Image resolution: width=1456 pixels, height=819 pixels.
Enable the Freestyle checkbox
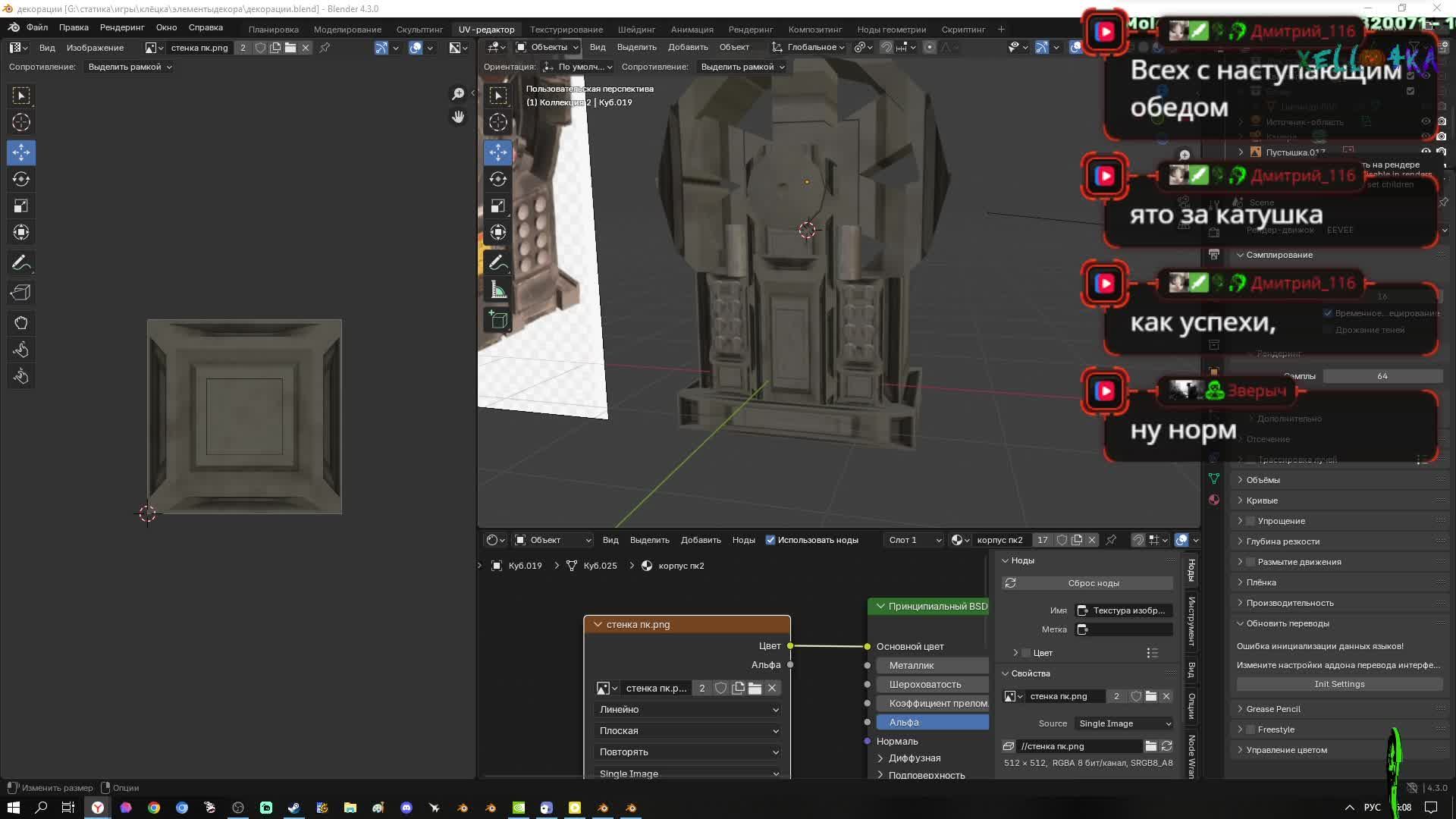pyautogui.click(x=1250, y=730)
